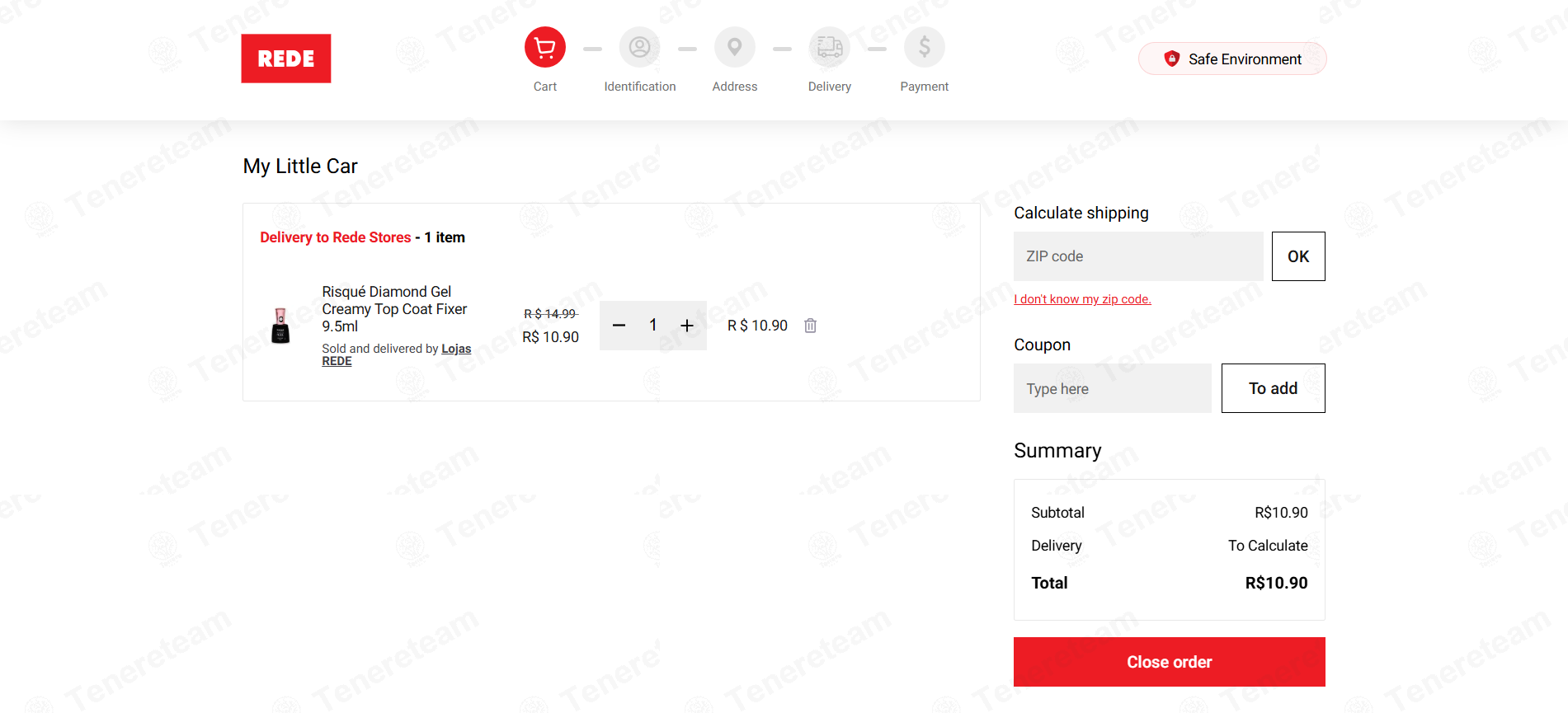
Task: Increase quantity with the plus button
Action: click(687, 326)
